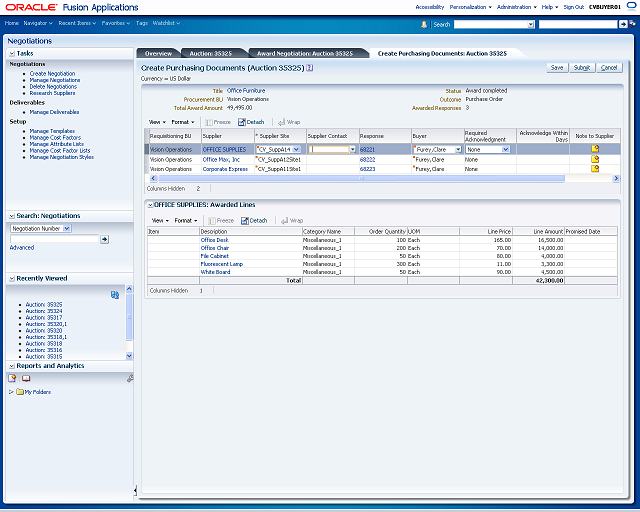
Task: Open Supplier Contact dropdown
Action: (353, 149)
